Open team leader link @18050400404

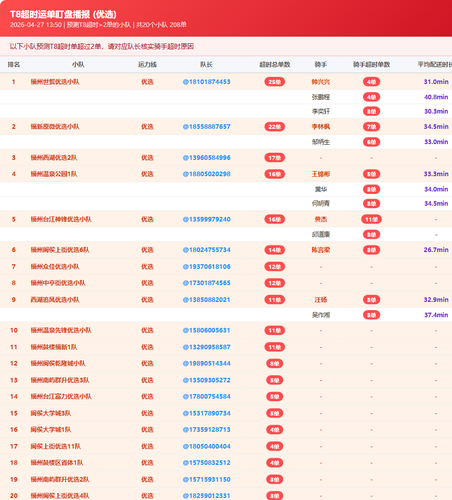(206, 446)
